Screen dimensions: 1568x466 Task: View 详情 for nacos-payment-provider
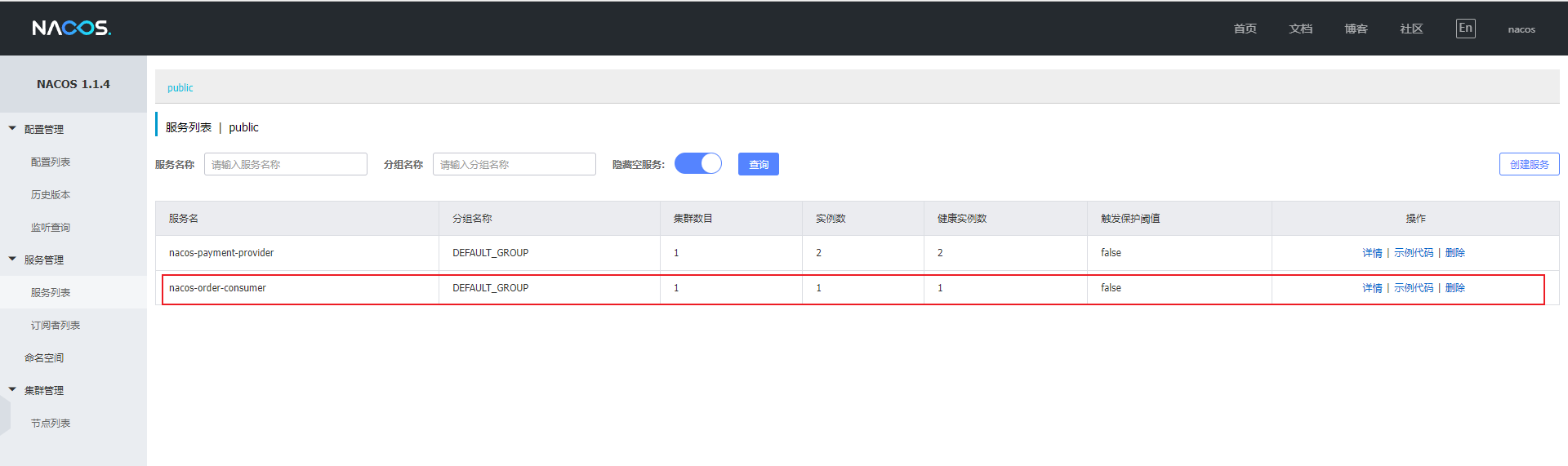[1372, 253]
